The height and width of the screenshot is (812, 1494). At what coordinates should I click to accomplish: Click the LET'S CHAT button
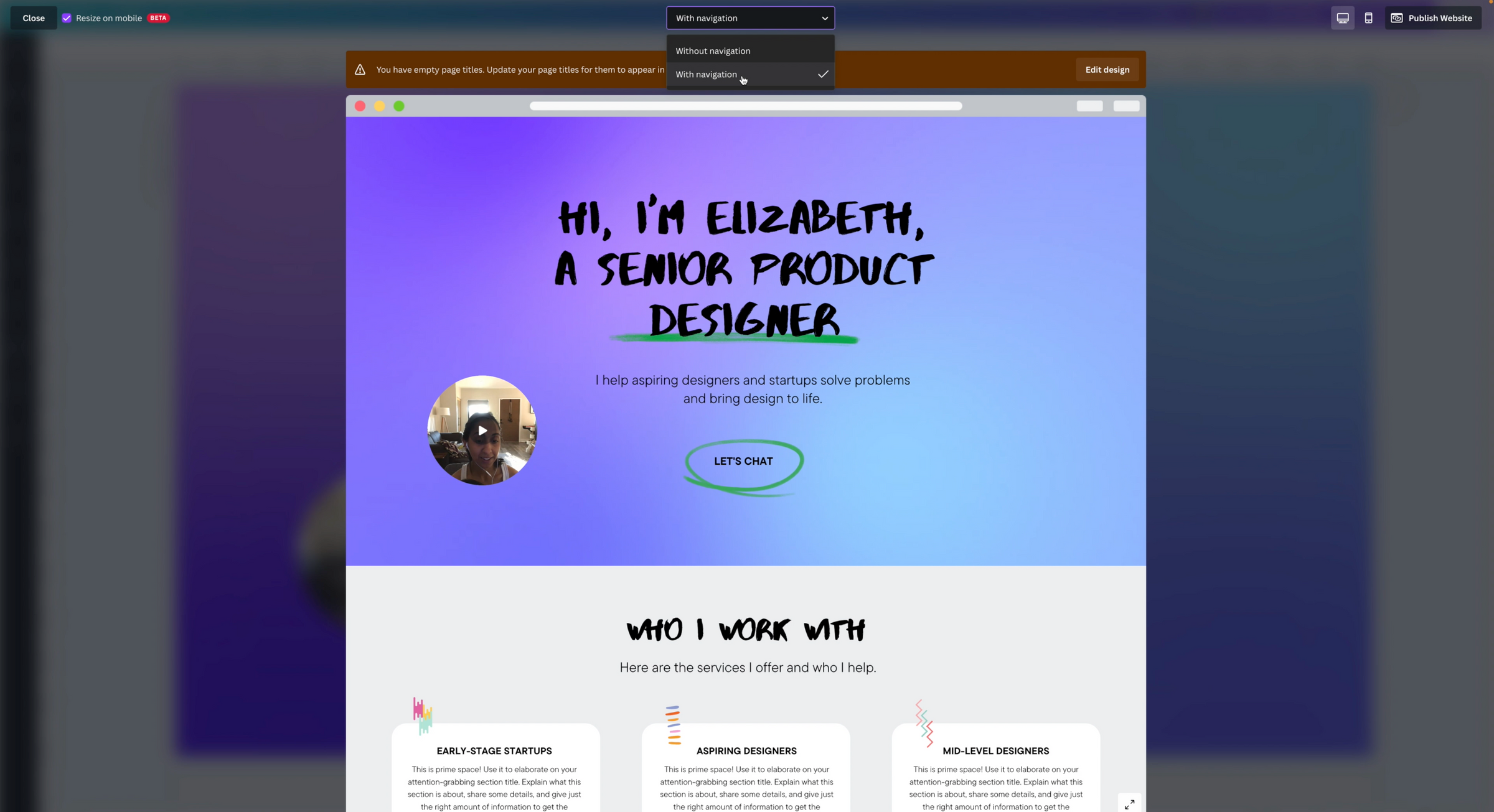[x=743, y=461]
